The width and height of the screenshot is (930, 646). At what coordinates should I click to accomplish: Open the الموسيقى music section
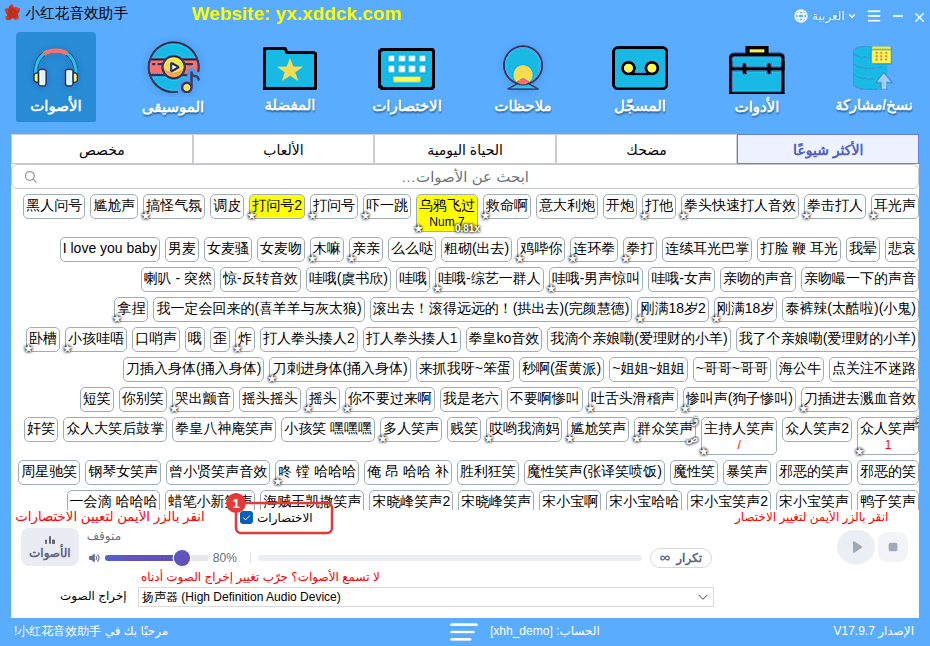(173, 77)
